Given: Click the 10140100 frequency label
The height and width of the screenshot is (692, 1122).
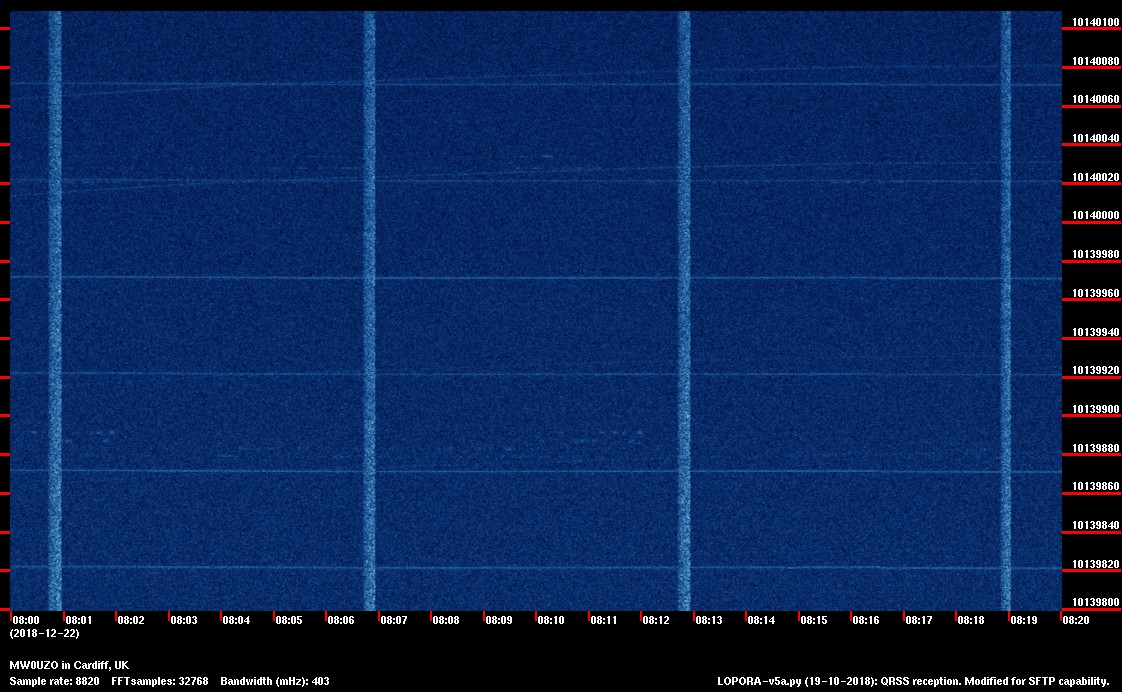Looking at the screenshot, I should [1095, 22].
